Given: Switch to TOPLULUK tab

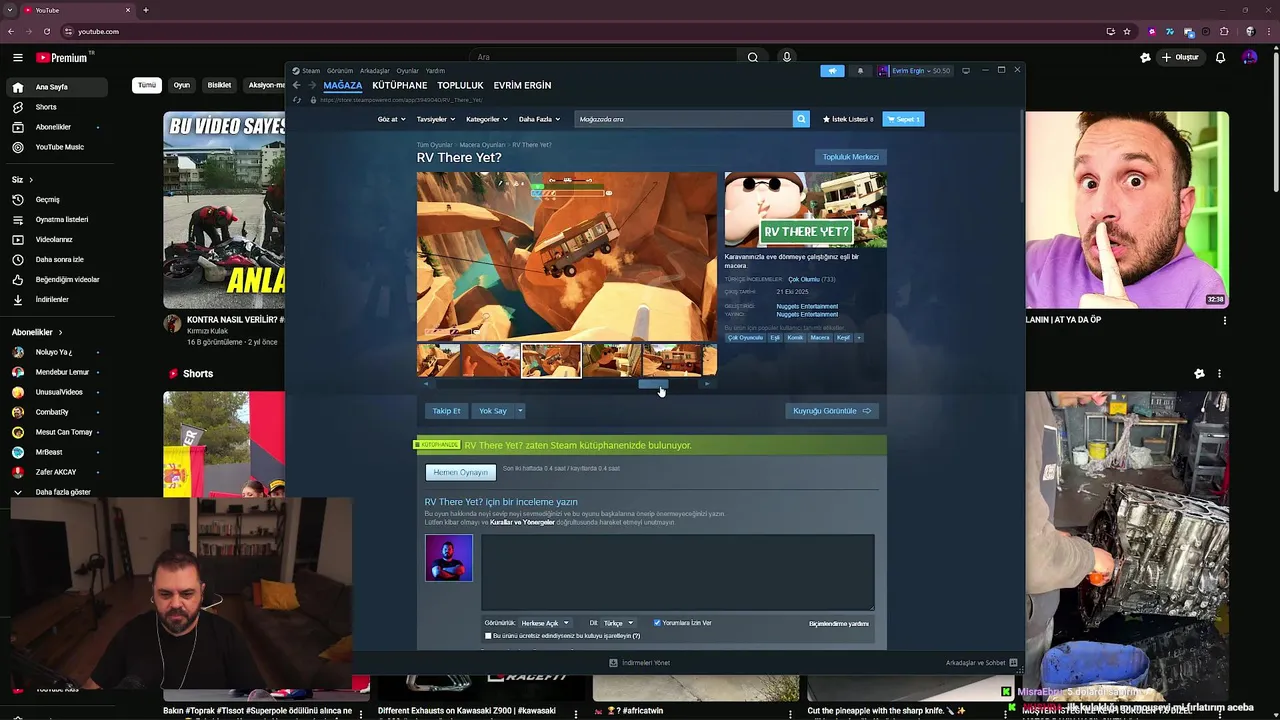Looking at the screenshot, I should (x=460, y=86).
